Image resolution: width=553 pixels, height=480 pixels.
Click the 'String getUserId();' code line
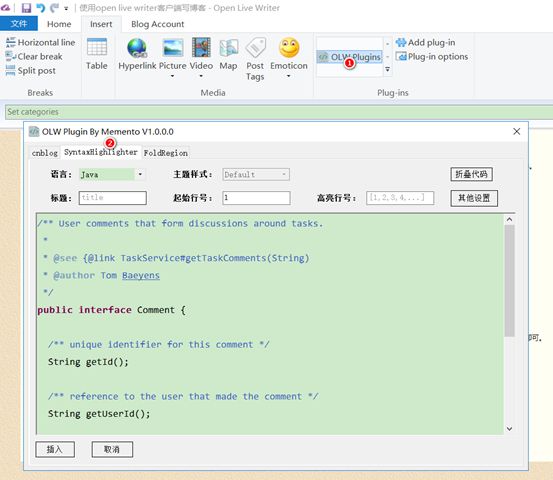point(99,414)
